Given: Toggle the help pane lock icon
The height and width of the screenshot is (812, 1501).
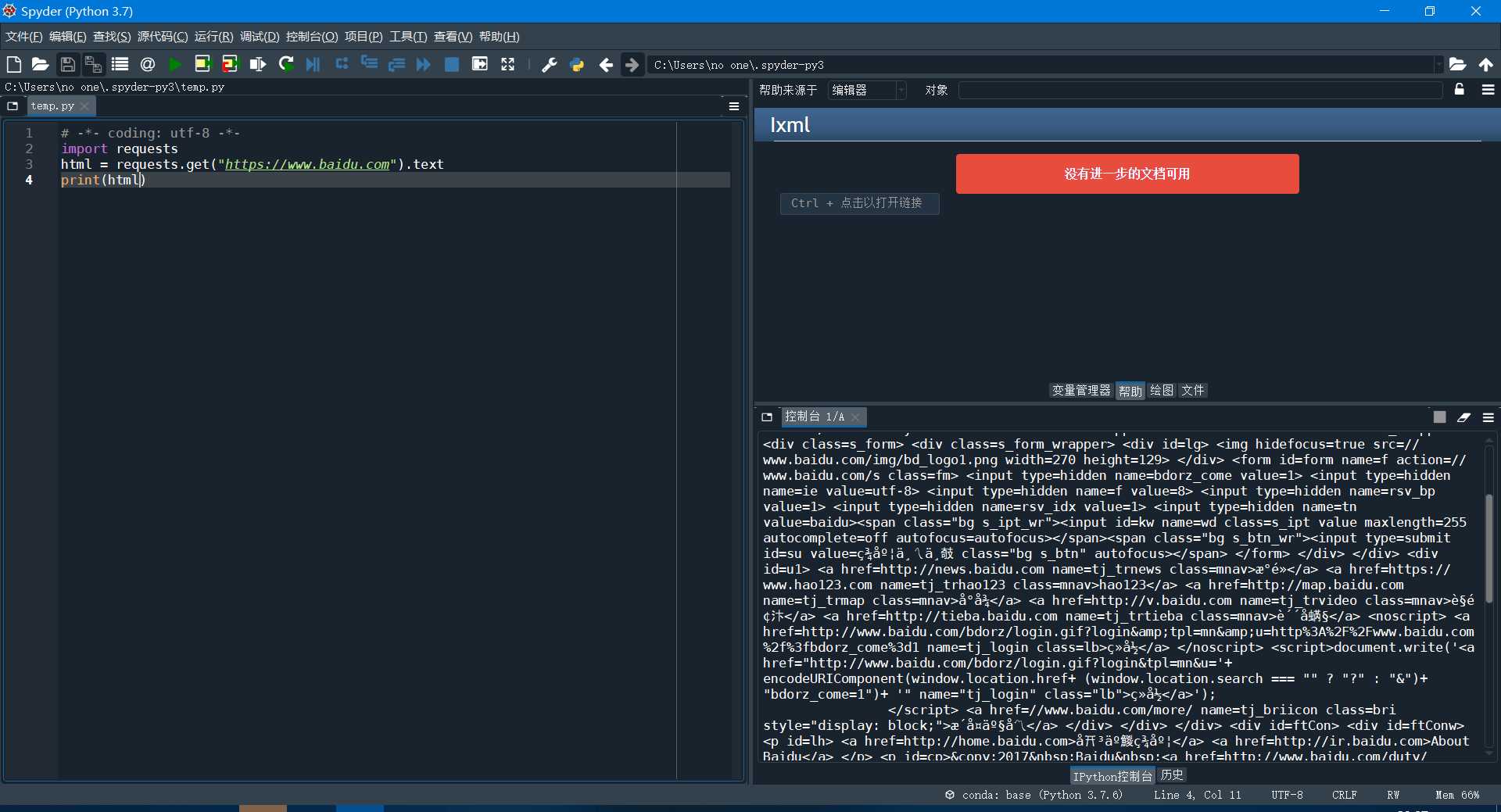Looking at the screenshot, I should (x=1460, y=90).
